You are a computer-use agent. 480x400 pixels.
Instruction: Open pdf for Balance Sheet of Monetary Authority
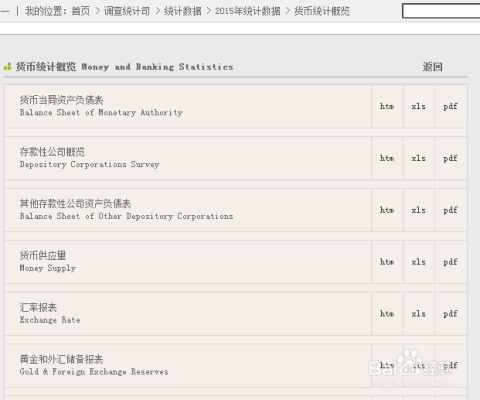450,107
